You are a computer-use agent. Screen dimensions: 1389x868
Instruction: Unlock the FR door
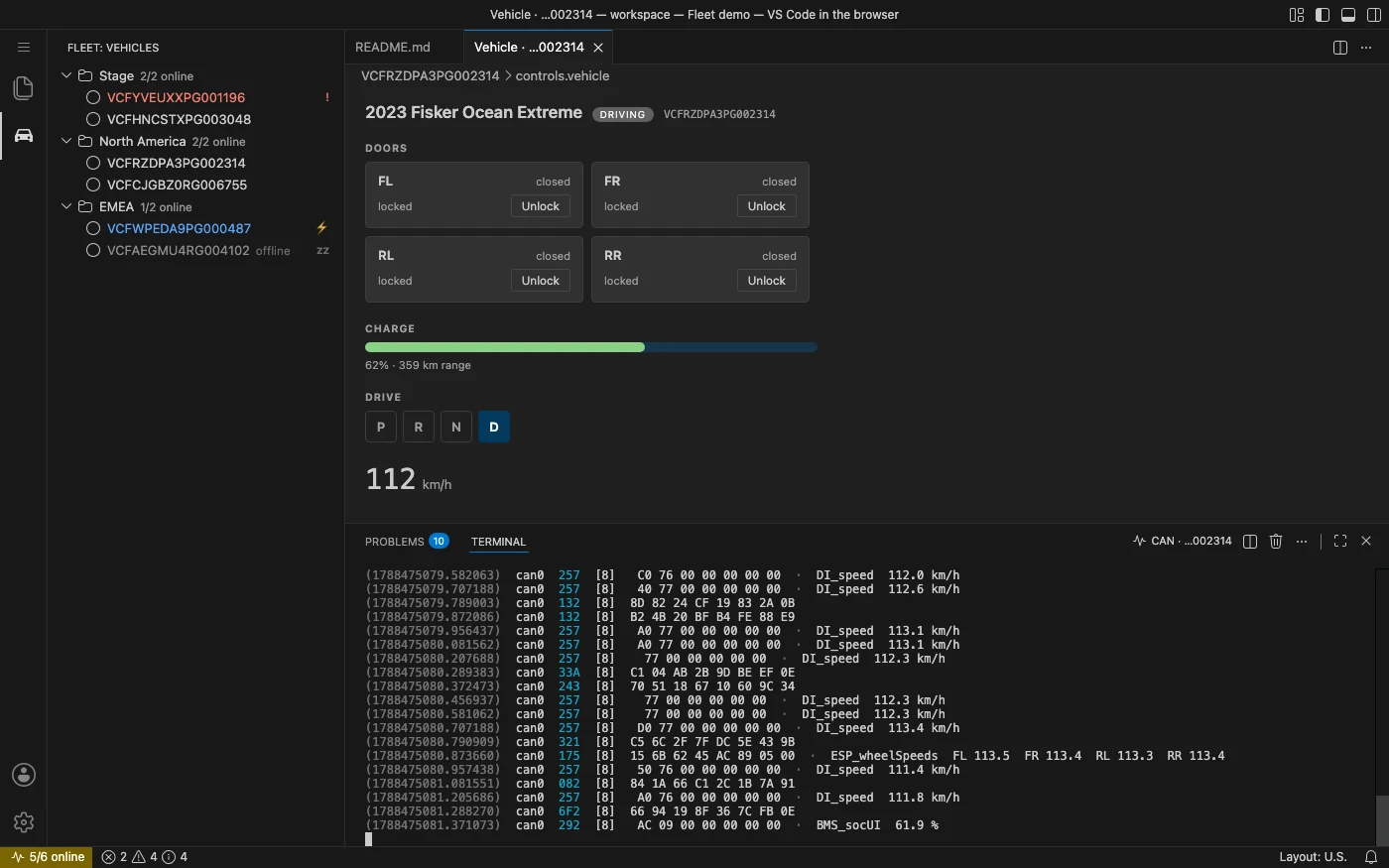767,206
